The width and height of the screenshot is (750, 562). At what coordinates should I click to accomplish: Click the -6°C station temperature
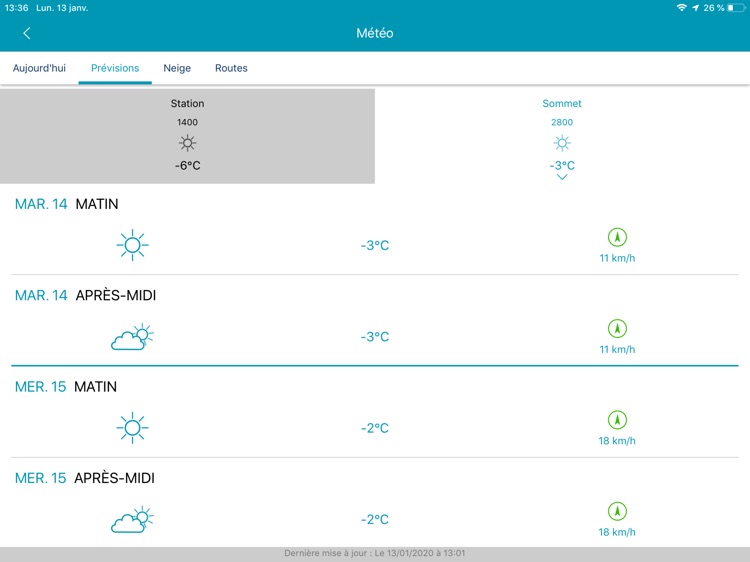[x=188, y=165]
